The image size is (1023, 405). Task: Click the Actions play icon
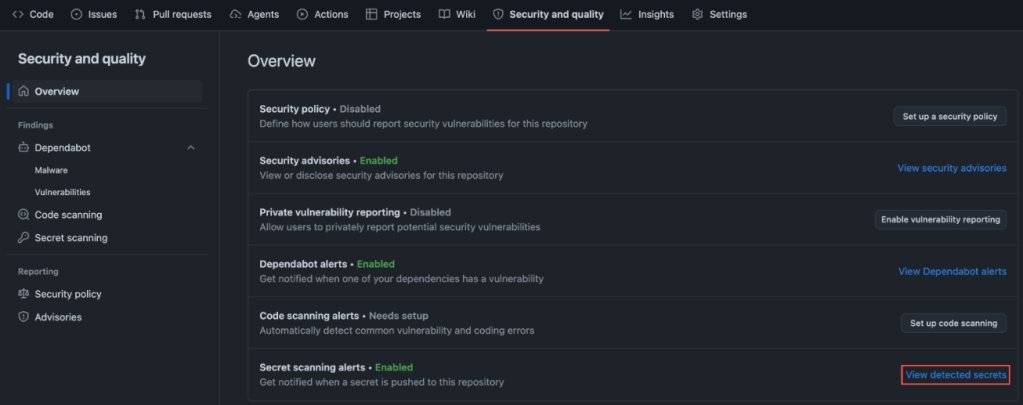(302, 14)
